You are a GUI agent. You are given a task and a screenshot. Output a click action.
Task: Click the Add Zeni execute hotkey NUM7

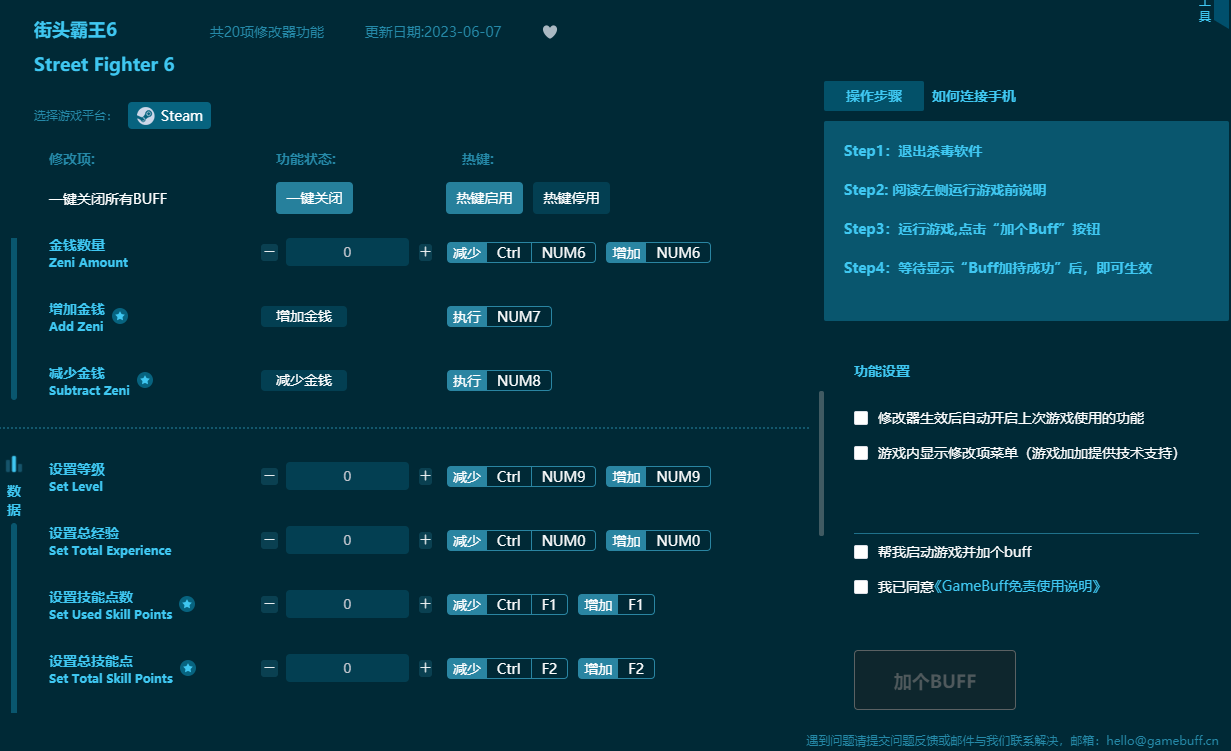(x=499, y=317)
